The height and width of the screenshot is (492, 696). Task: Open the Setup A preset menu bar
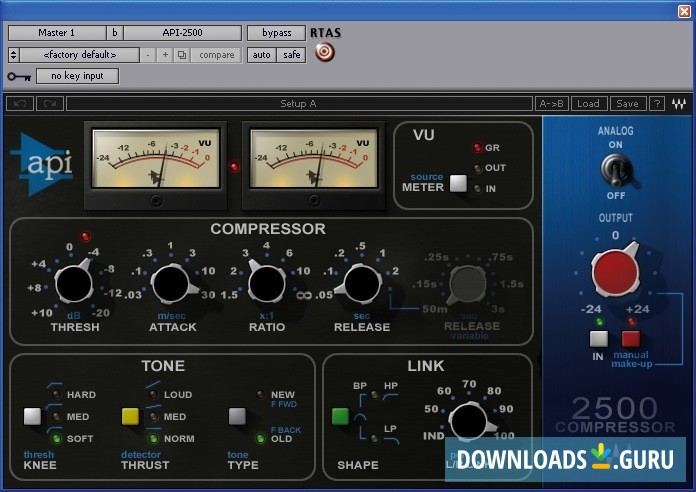pyautogui.click(x=298, y=103)
